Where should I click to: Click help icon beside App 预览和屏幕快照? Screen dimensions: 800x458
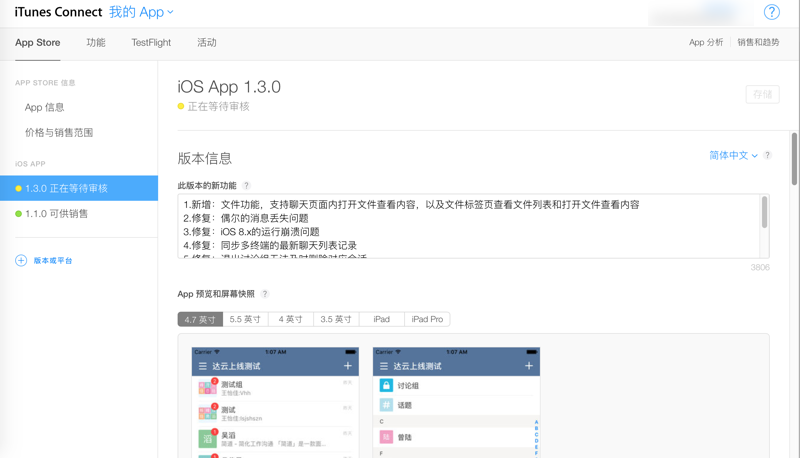264,294
